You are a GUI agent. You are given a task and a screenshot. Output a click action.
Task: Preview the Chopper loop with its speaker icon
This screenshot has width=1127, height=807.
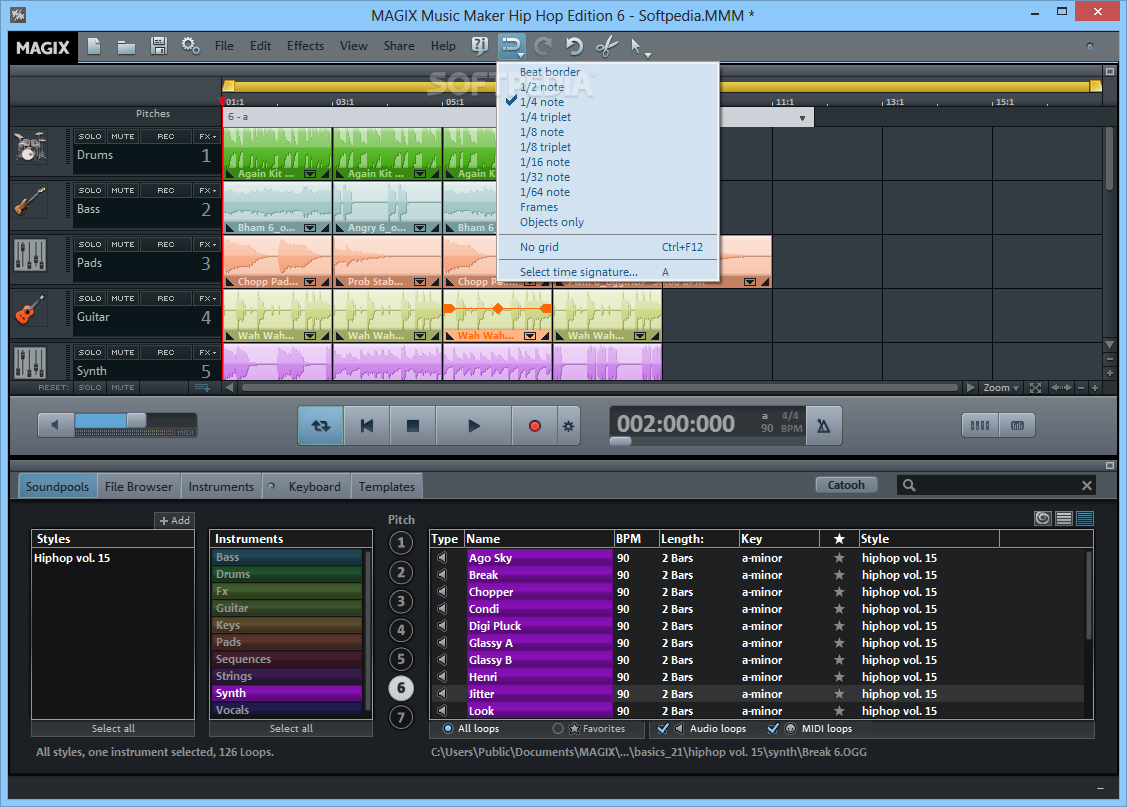(x=442, y=591)
